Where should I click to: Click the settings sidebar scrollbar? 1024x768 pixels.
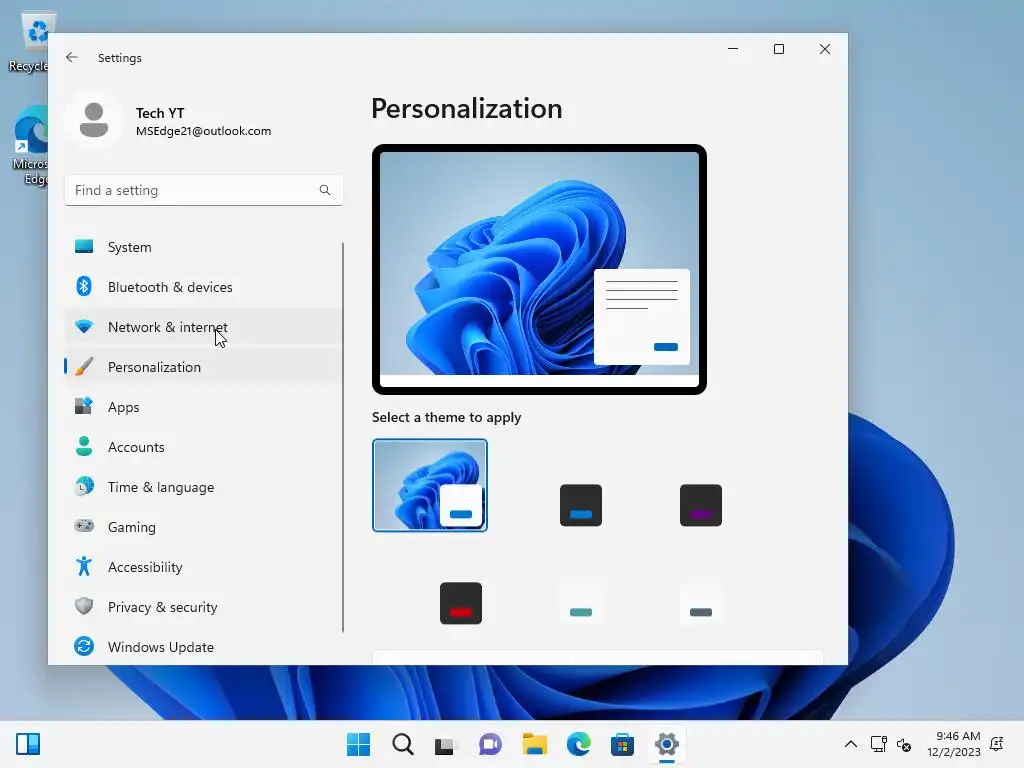click(x=343, y=437)
